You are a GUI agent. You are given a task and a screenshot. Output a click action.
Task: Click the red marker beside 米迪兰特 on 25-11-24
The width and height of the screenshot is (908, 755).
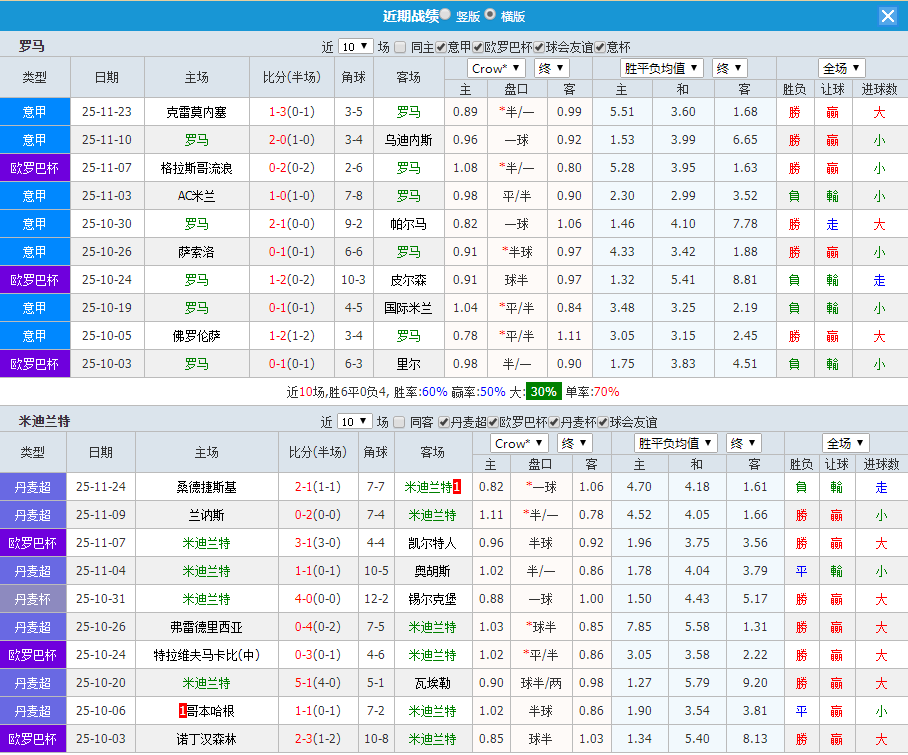click(x=456, y=487)
